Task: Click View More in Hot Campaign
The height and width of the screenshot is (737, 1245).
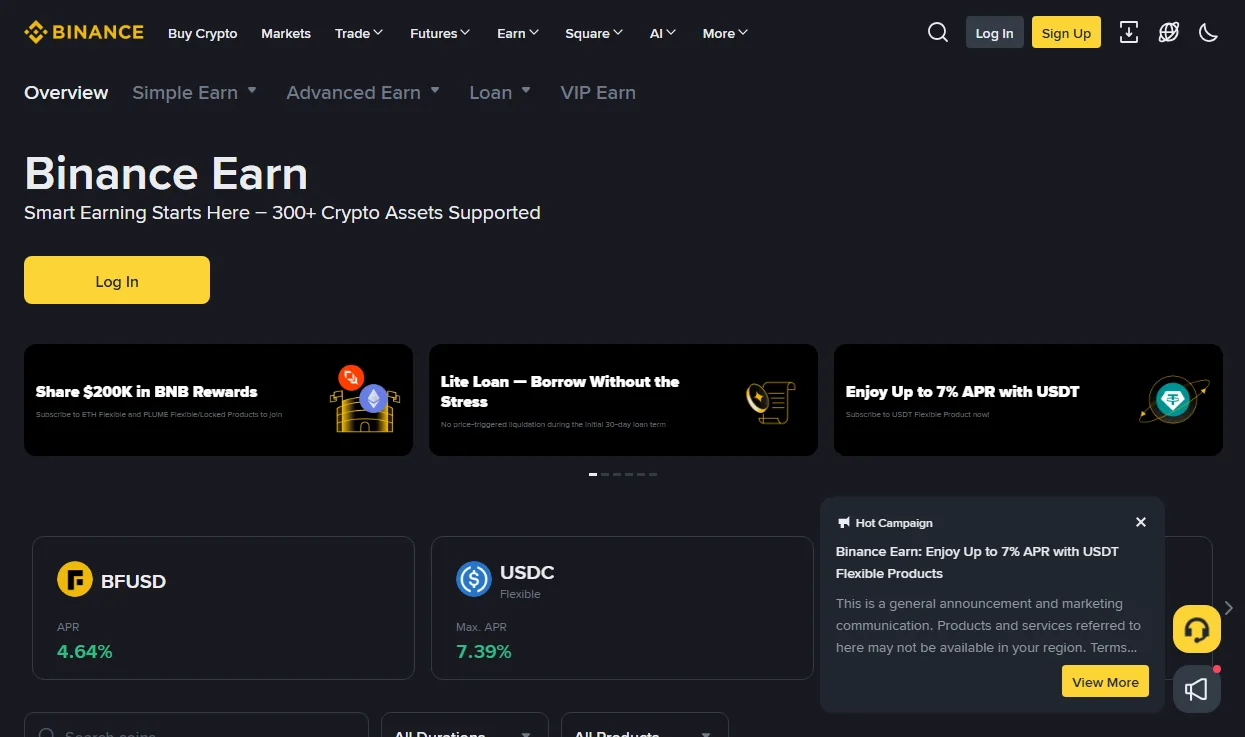Action: click(1105, 682)
